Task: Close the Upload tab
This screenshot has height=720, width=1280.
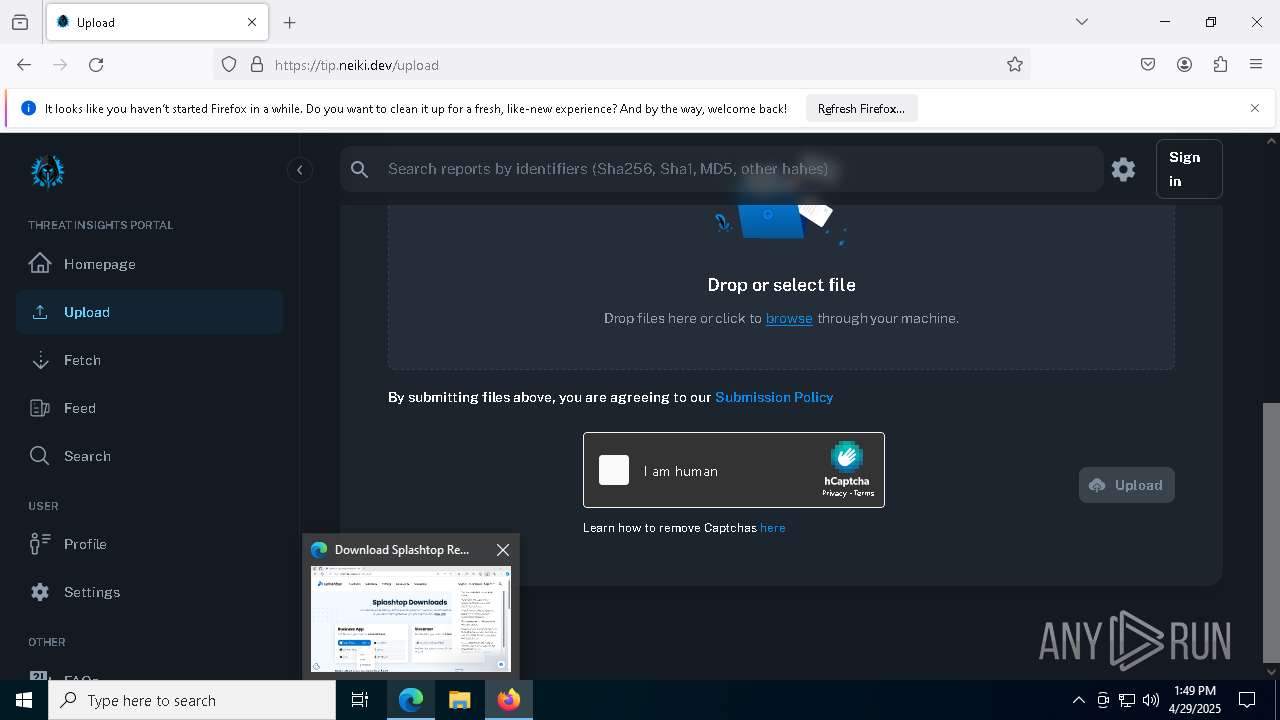Action: click(252, 22)
